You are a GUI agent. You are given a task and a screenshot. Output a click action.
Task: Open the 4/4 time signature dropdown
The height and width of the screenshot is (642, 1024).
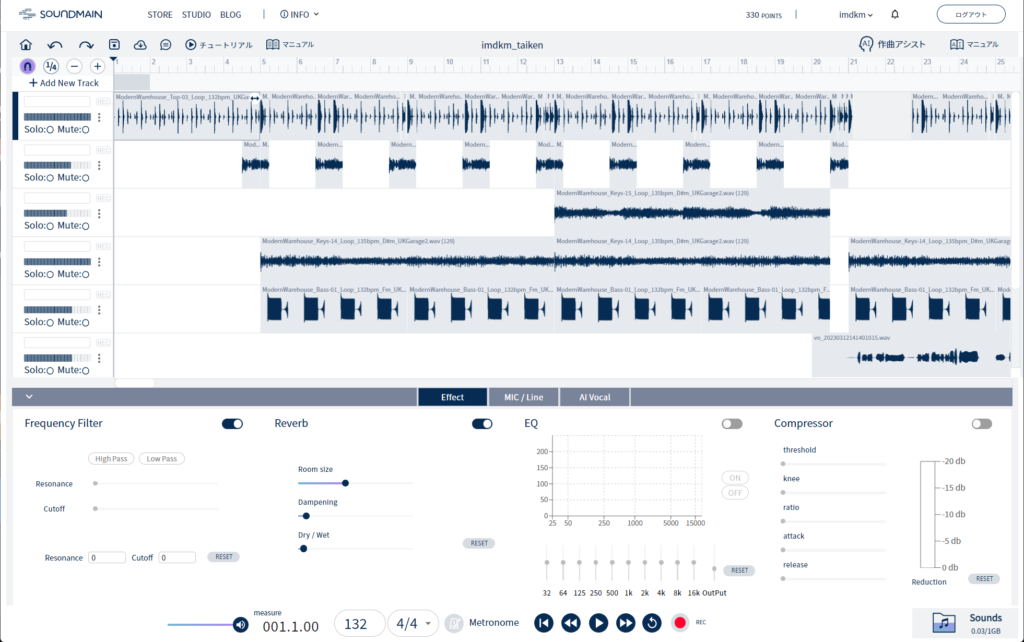(413, 623)
